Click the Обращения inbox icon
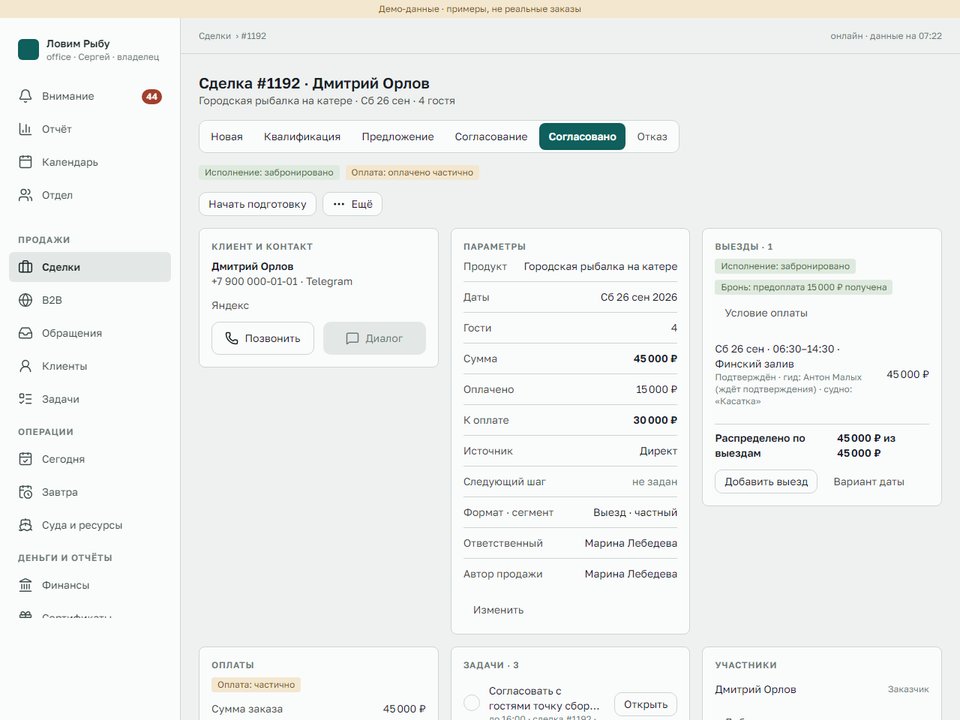The height and width of the screenshot is (720, 960). pyautogui.click(x=25, y=333)
